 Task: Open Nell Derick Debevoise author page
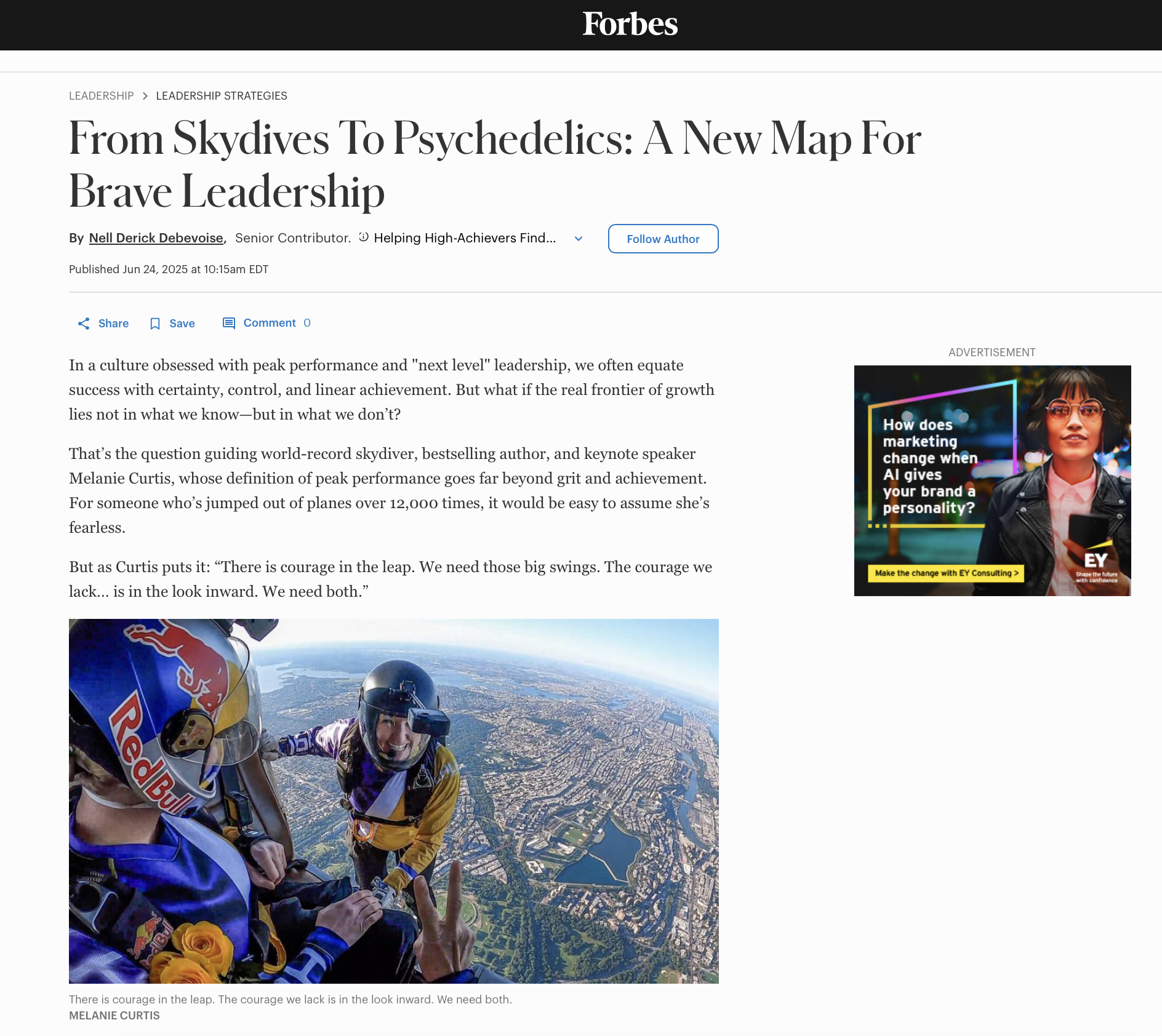point(156,238)
